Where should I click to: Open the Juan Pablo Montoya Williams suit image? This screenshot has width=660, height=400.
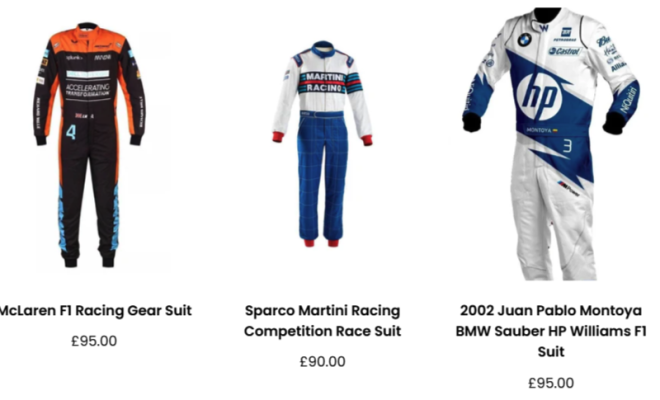[551, 144]
